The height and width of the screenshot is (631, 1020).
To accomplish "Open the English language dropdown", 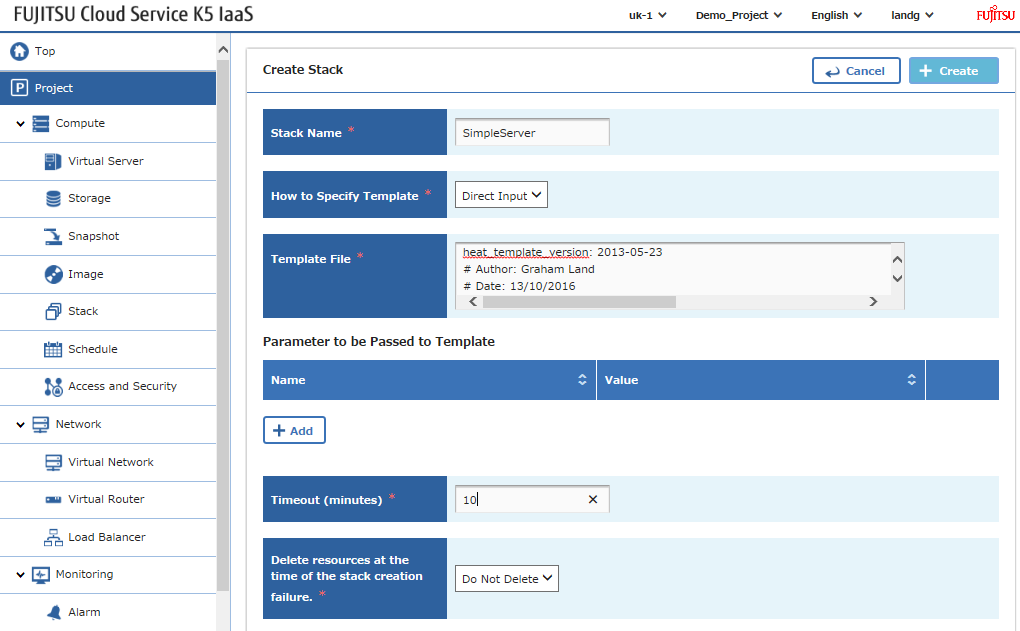I will tap(837, 15).
